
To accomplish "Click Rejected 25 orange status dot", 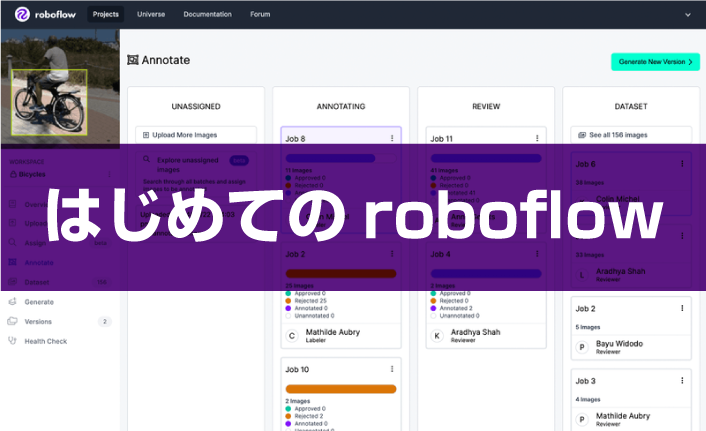I will (288, 301).
